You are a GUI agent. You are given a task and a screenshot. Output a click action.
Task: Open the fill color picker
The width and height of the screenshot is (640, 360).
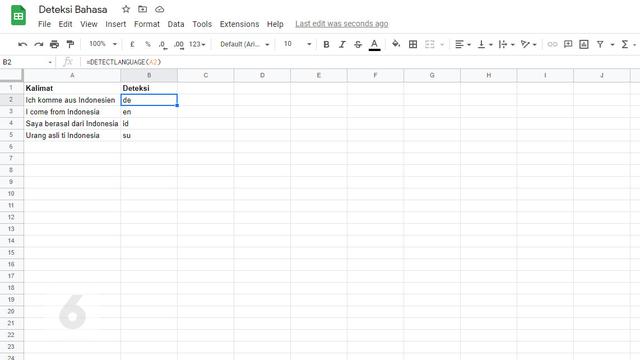(396, 44)
